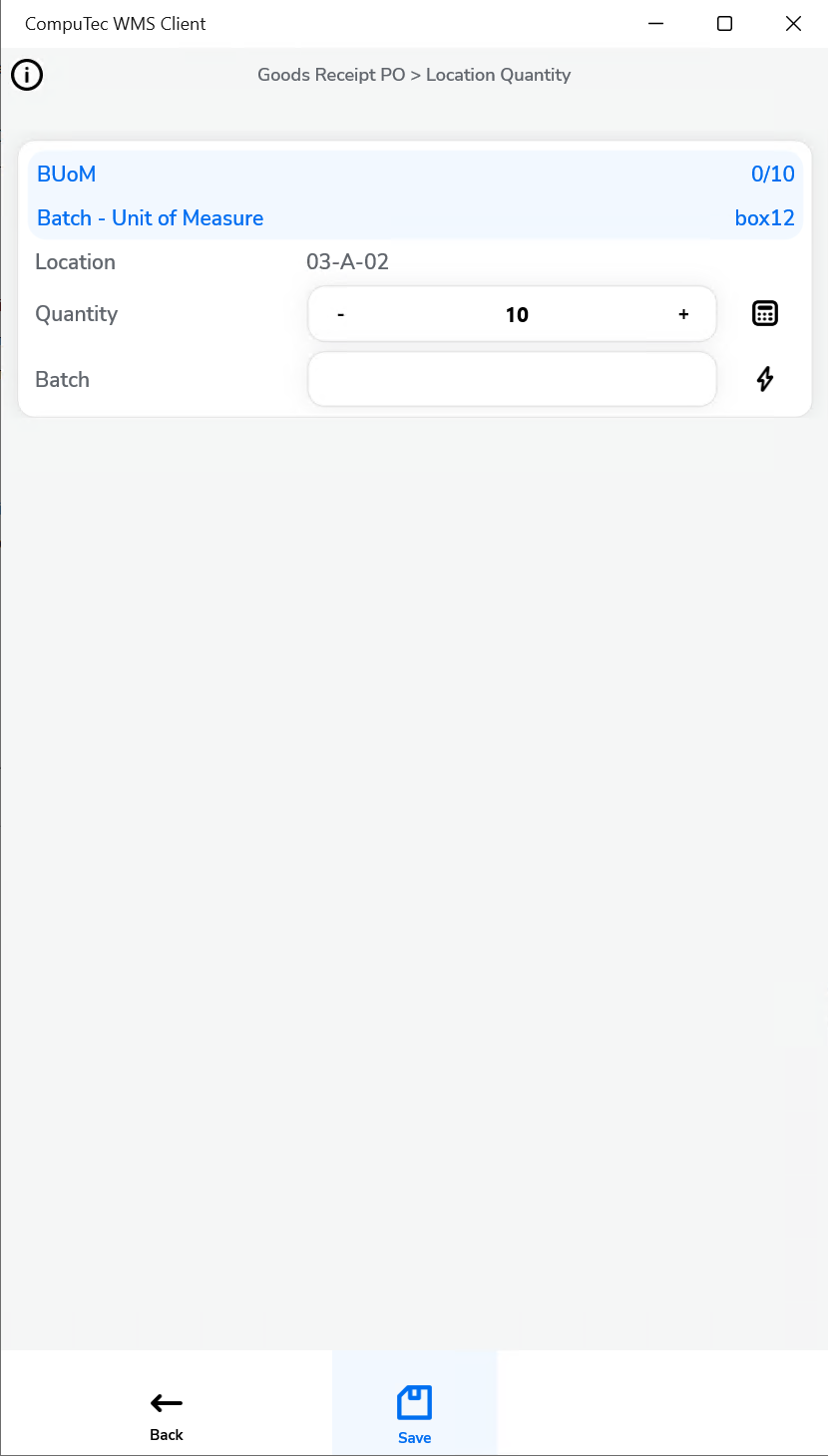Open the calculator next to Quantity
The height and width of the screenshot is (1456, 828).
[x=764, y=314]
